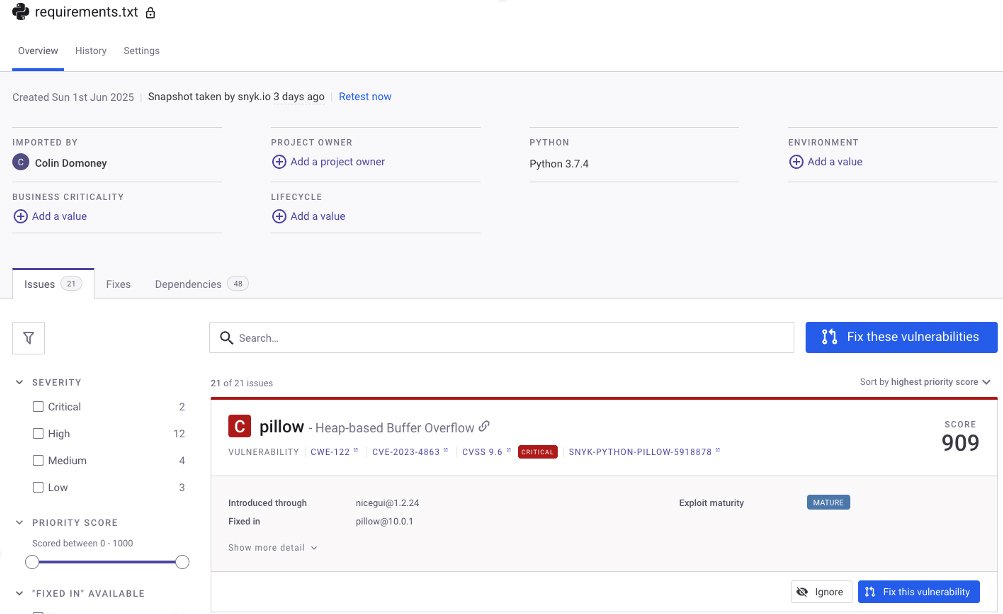1003x614 pixels.
Task: Check the High severity filter
Action: (38, 434)
